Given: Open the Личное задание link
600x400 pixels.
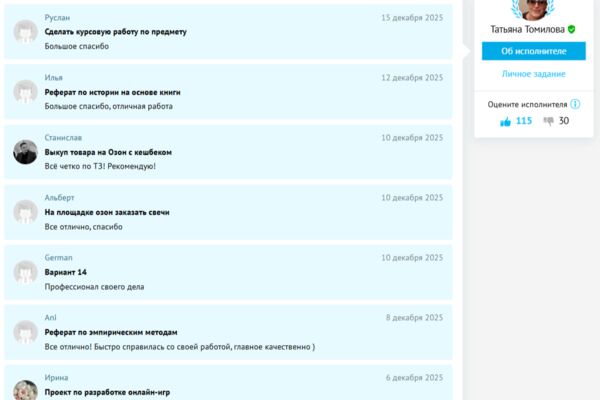Looking at the screenshot, I should [x=534, y=74].
